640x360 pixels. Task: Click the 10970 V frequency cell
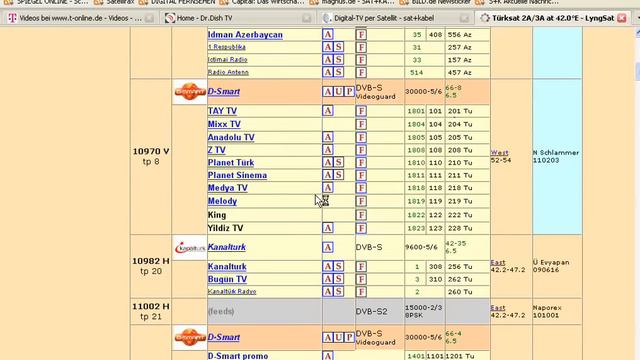coord(151,156)
